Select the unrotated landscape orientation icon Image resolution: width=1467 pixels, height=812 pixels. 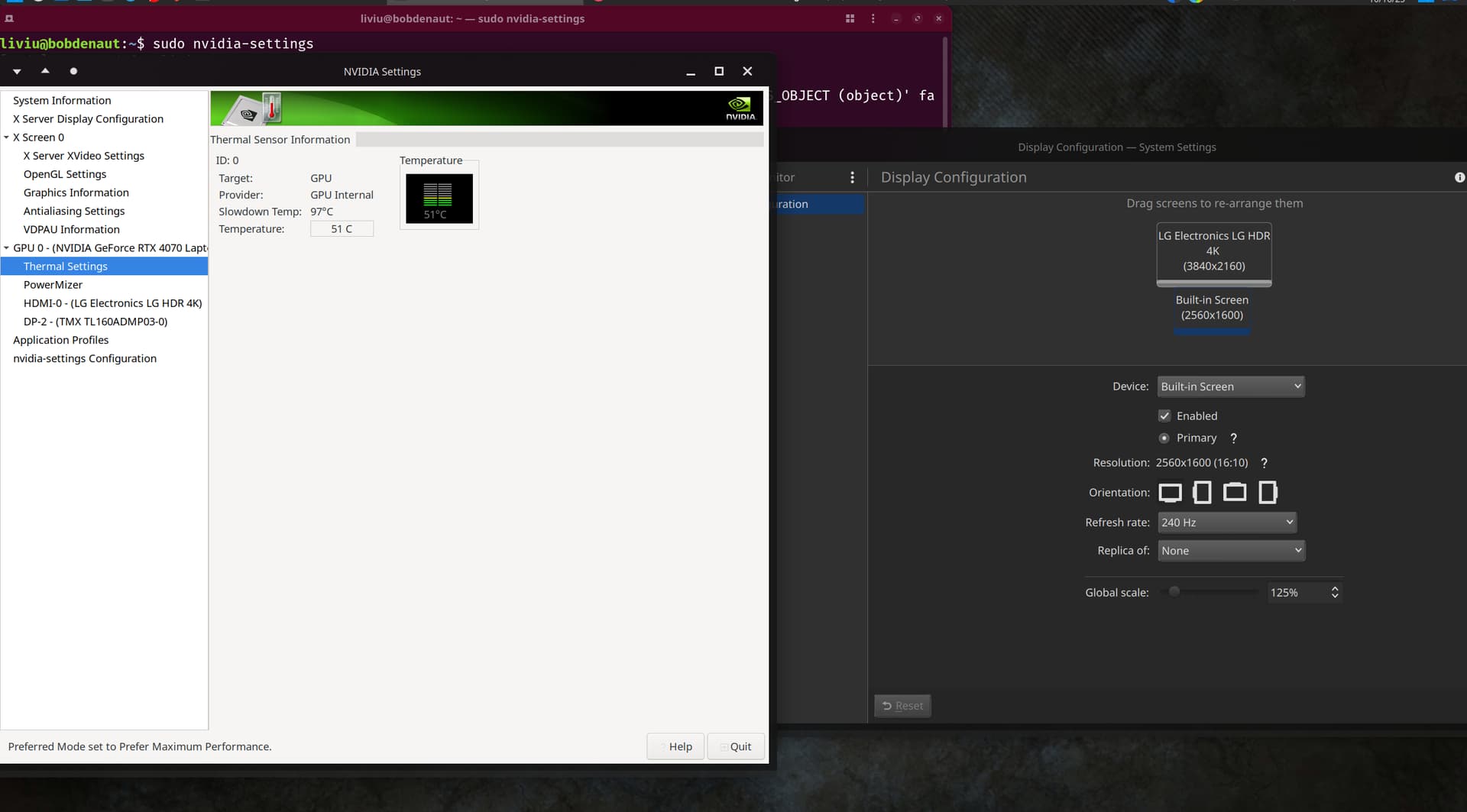coord(1170,493)
